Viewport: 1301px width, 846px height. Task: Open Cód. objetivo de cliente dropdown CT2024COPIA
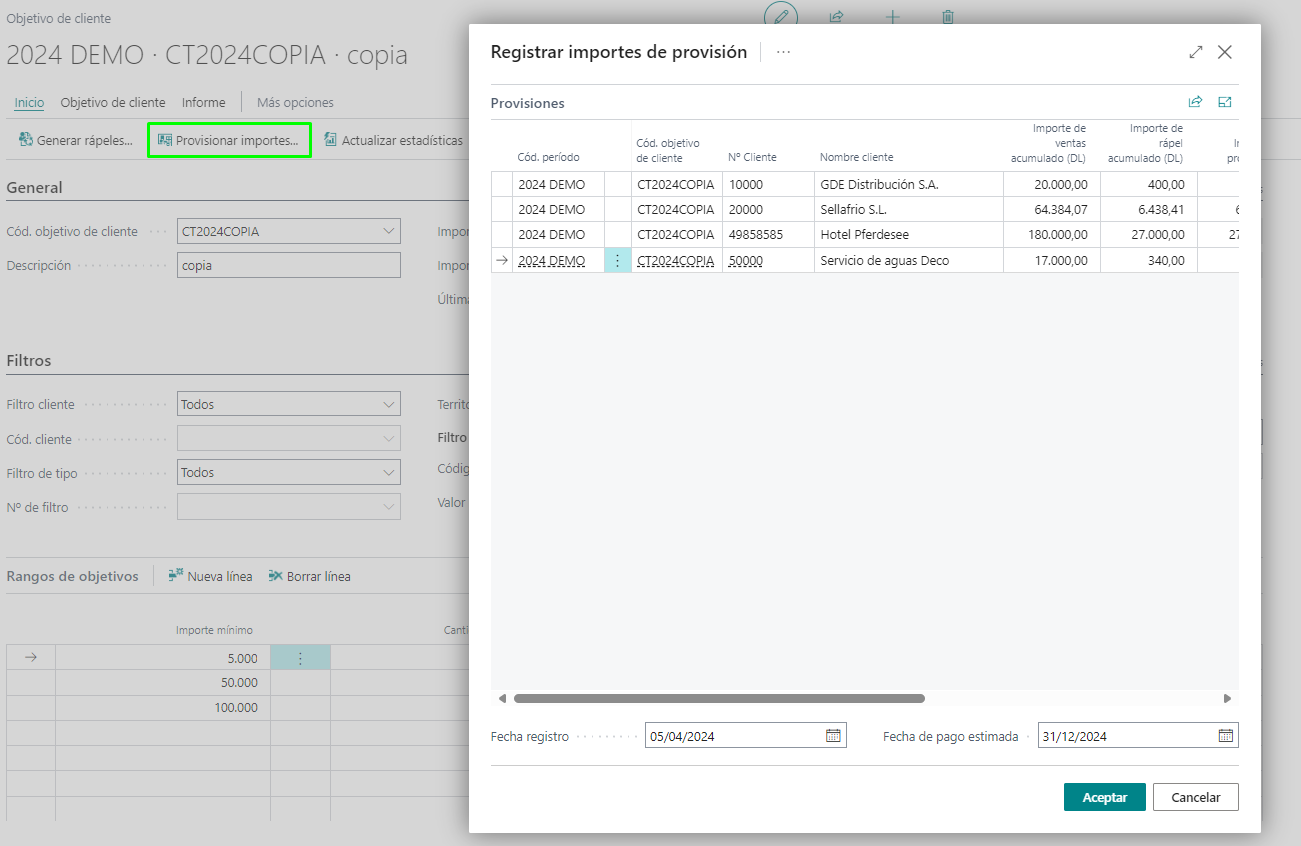point(389,231)
